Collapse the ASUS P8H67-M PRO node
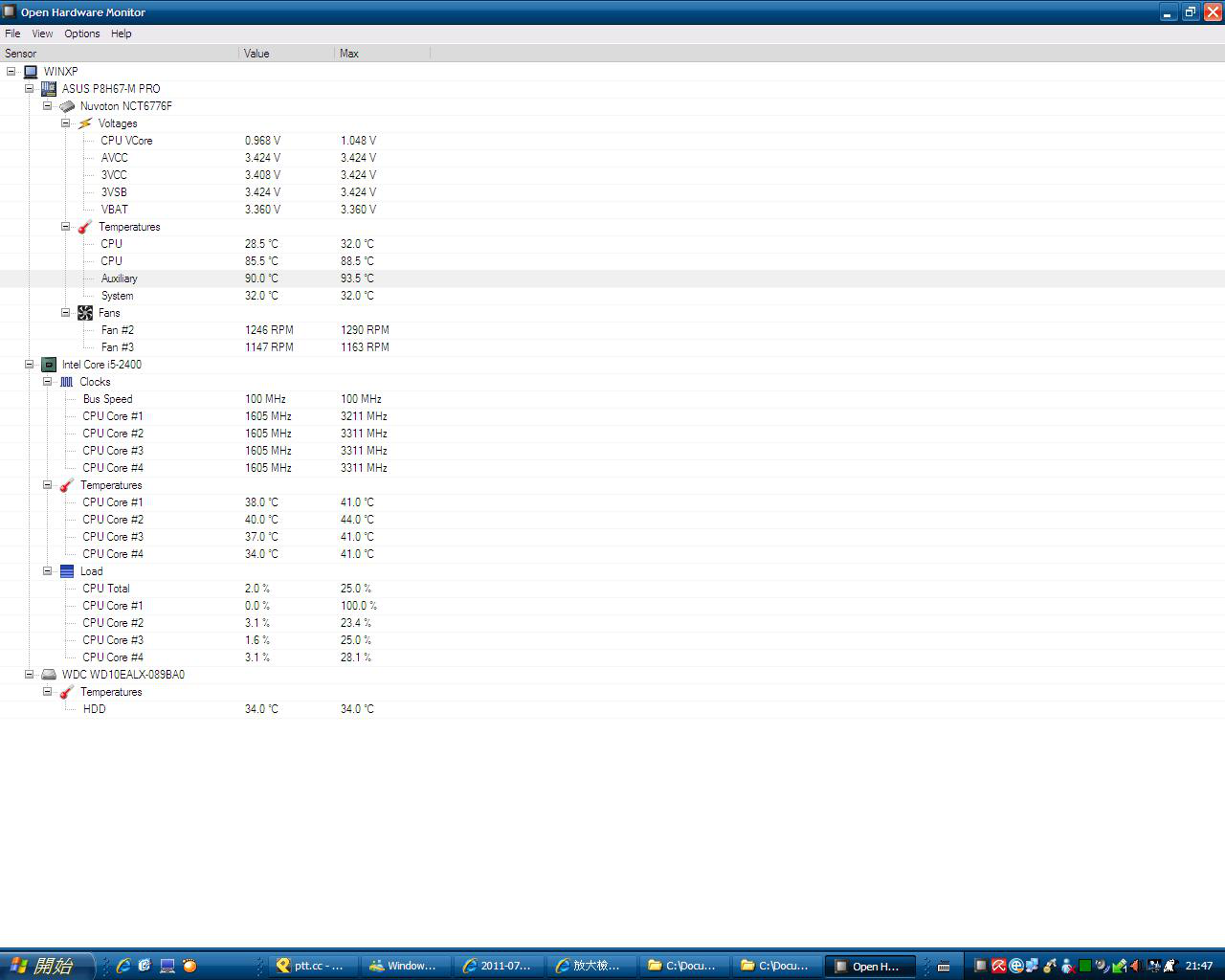Screen dimensions: 1225x980 pyautogui.click(x=30, y=89)
